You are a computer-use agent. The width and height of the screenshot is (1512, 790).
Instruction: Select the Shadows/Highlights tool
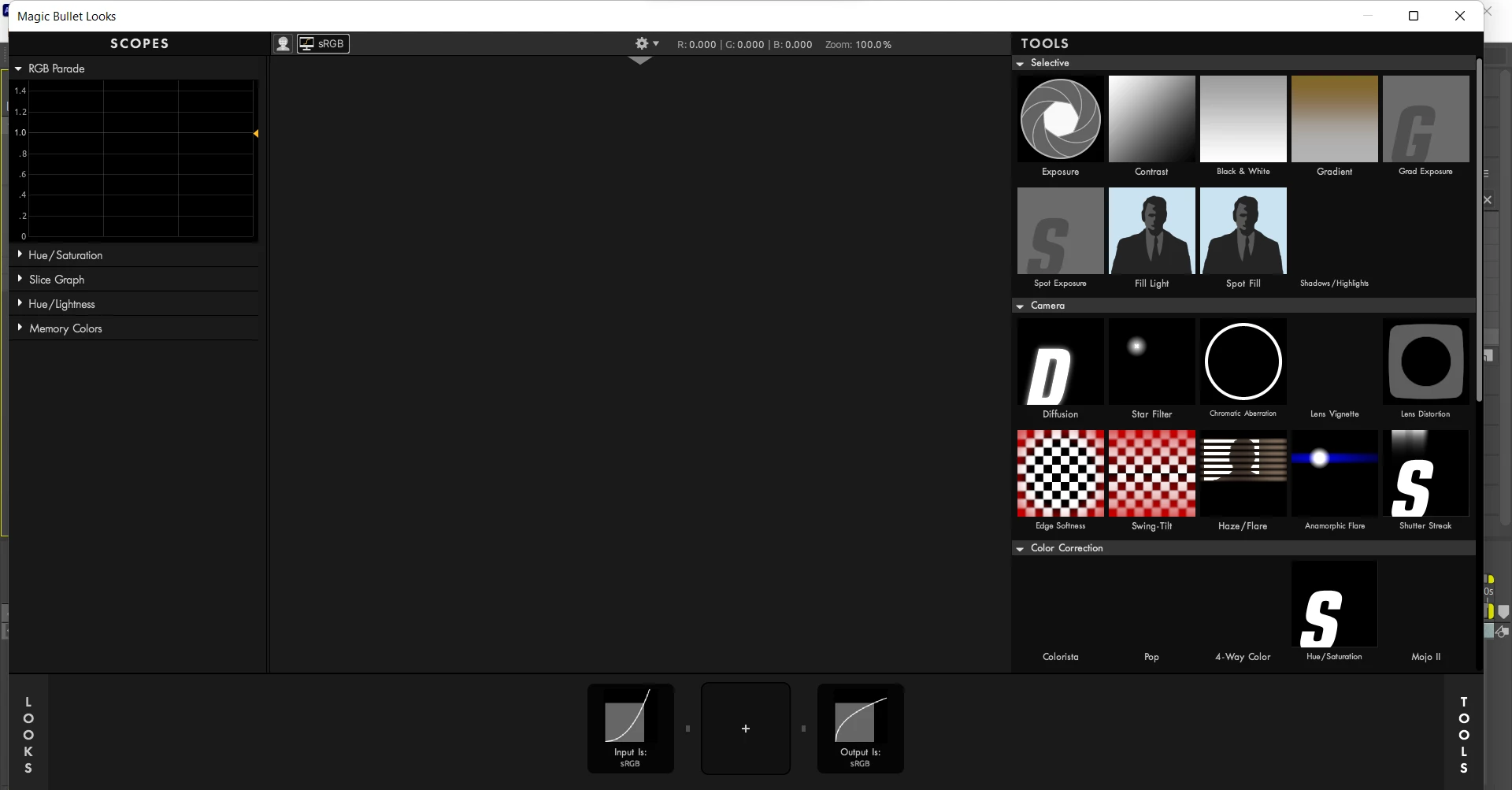coord(1334,238)
